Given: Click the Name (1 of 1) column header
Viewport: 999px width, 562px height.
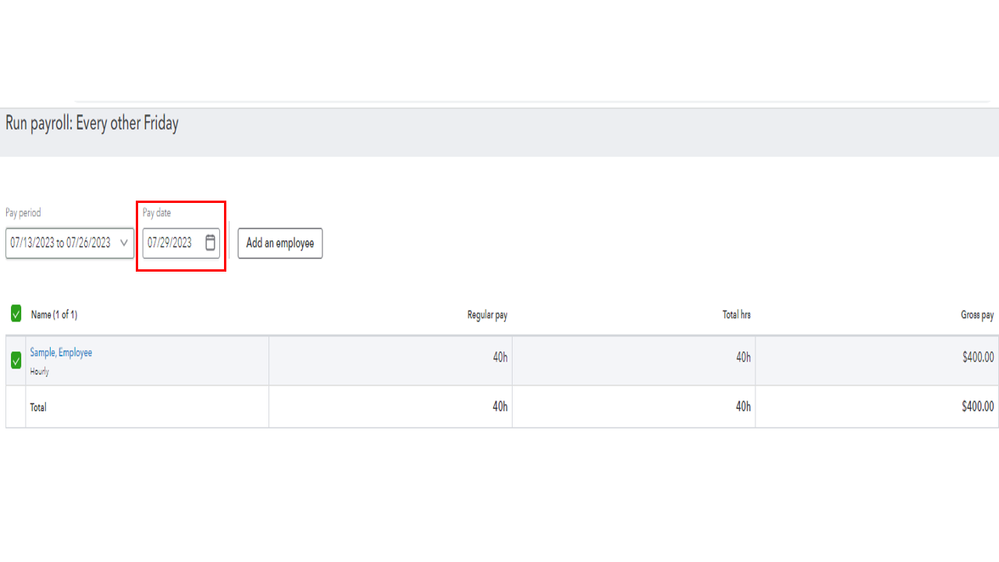Looking at the screenshot, I should pos(54,315).
